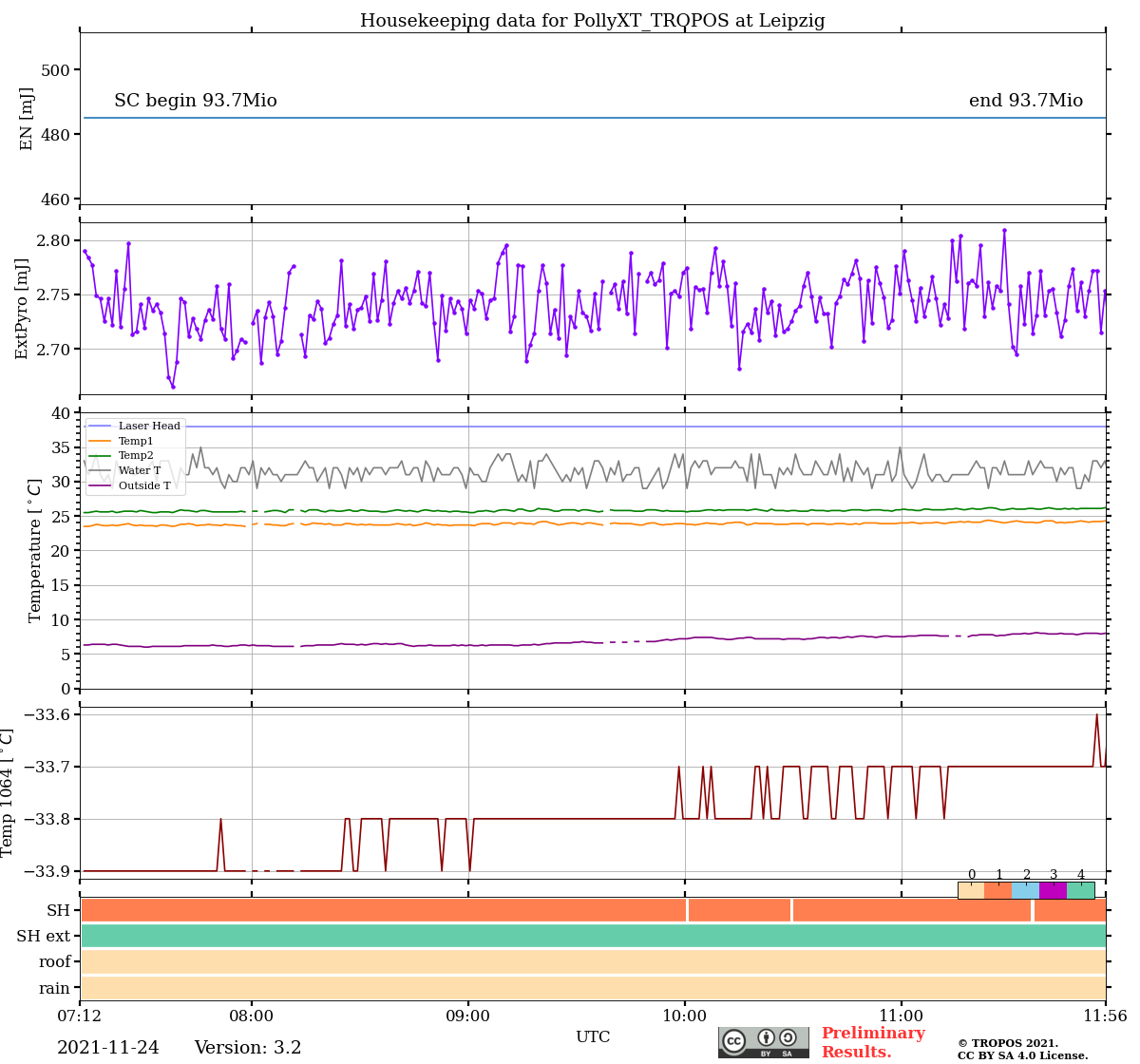Click the 480 tick on EN axis
The height and width of the screenshot is (1064, 1140).
pos(55,135)
